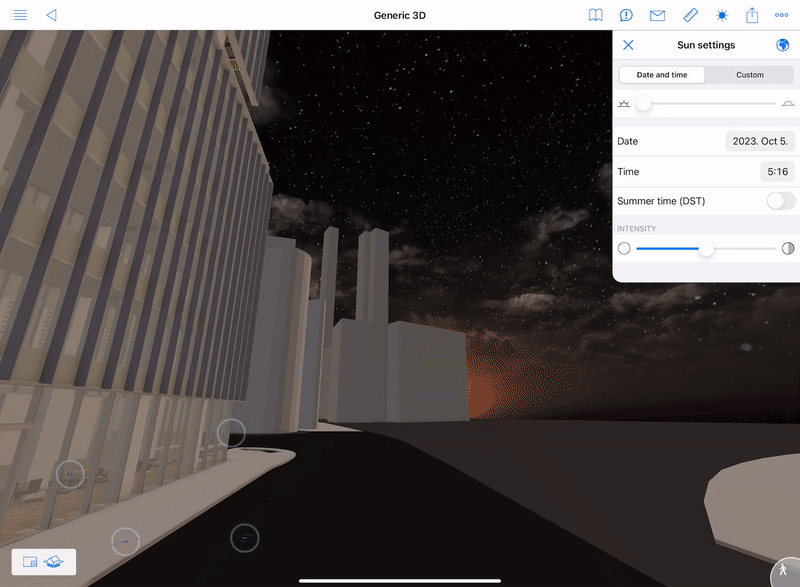Open the issue comment bubble icon
The image size is (800, 587).
626,15
